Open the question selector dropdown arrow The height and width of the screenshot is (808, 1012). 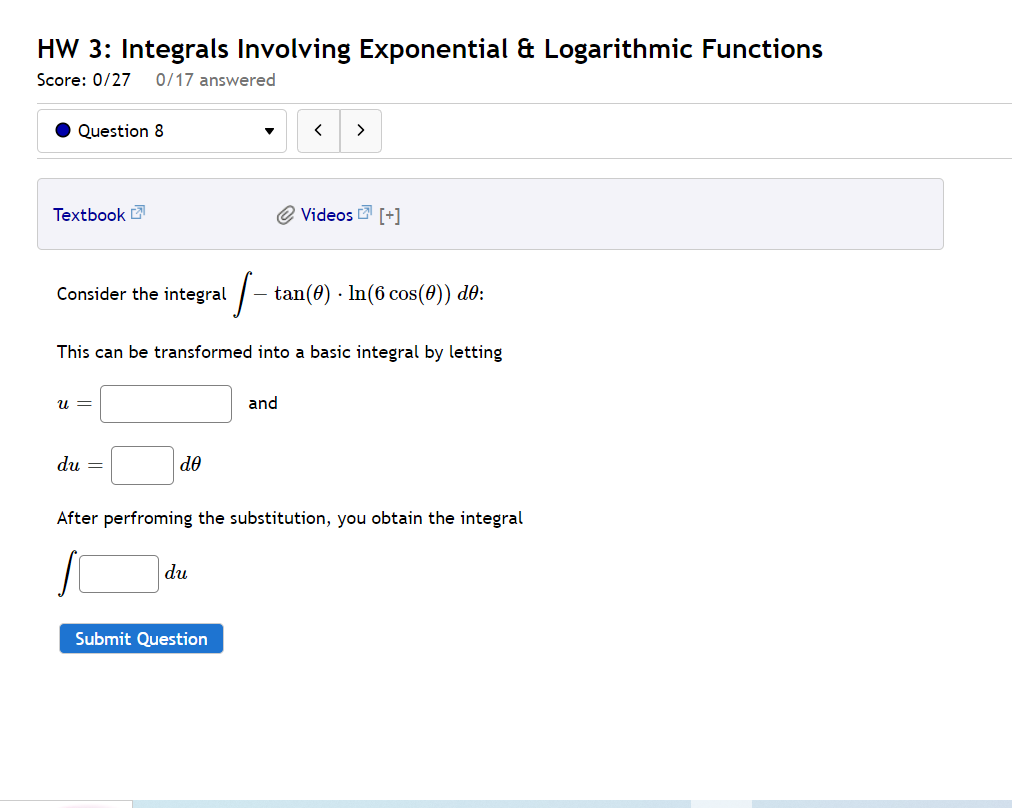268,131
